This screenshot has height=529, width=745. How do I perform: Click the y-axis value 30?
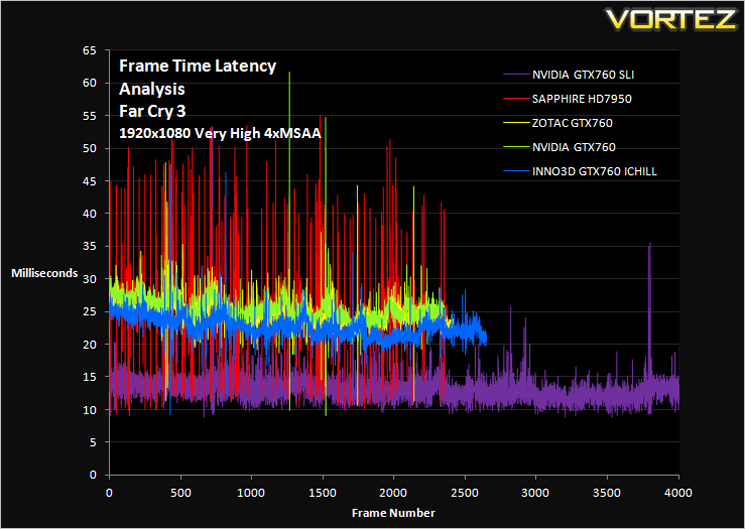point(89,279)
